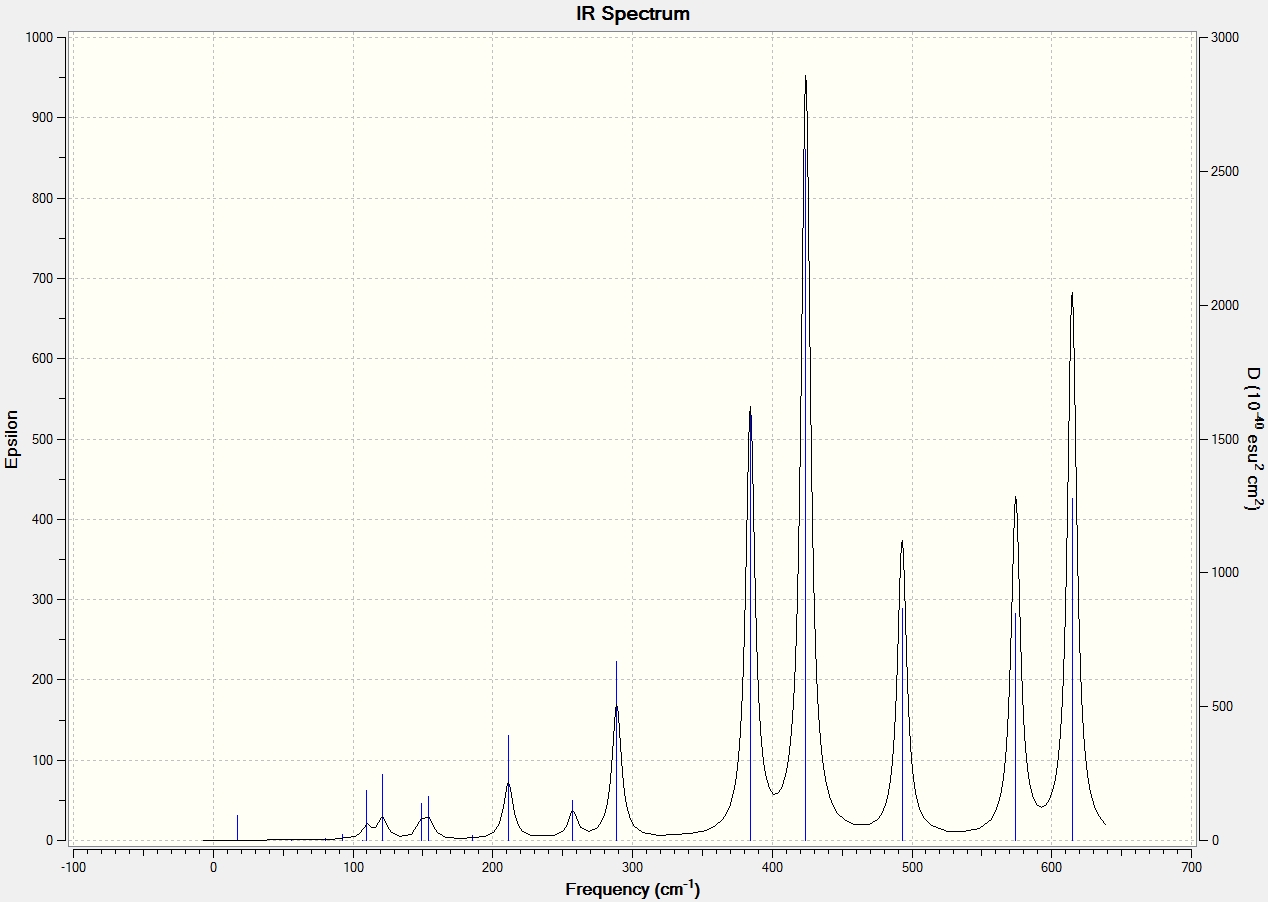Click the -100 tick label on the frequency axis
The width and height of the screenshot is (1268, 902).
73,866
